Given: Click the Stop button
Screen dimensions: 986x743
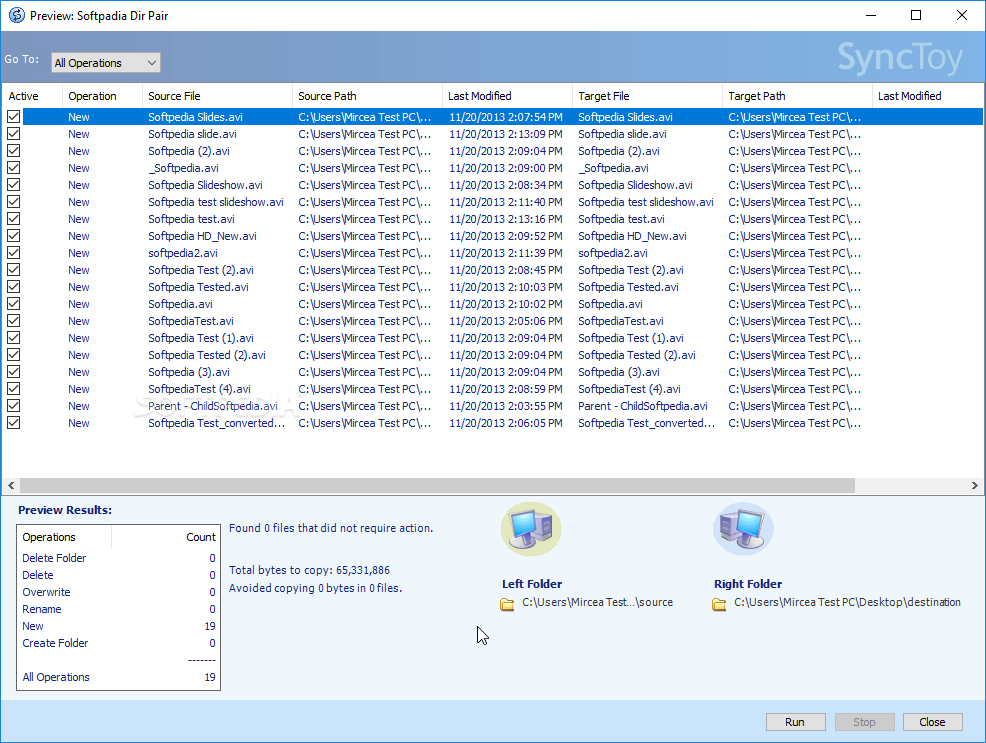Looking at the screenshot, I should pyautogui.click(x=864, y=722).
